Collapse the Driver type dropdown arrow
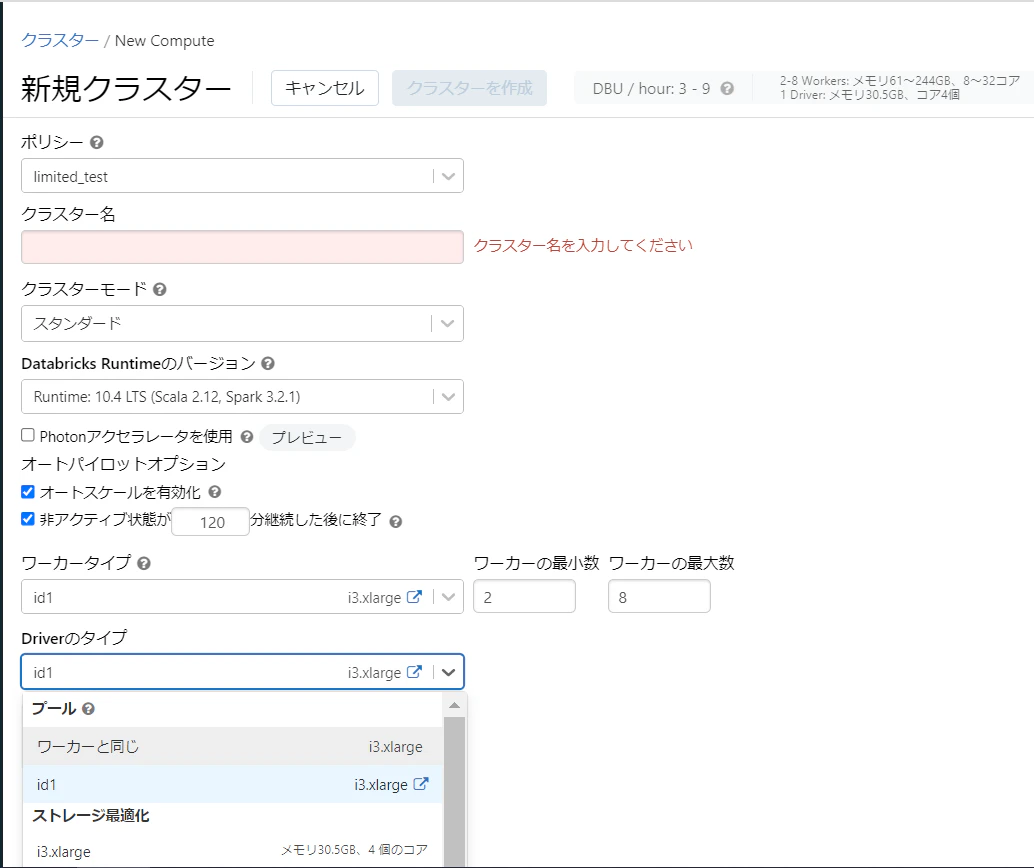 (448, 672)
